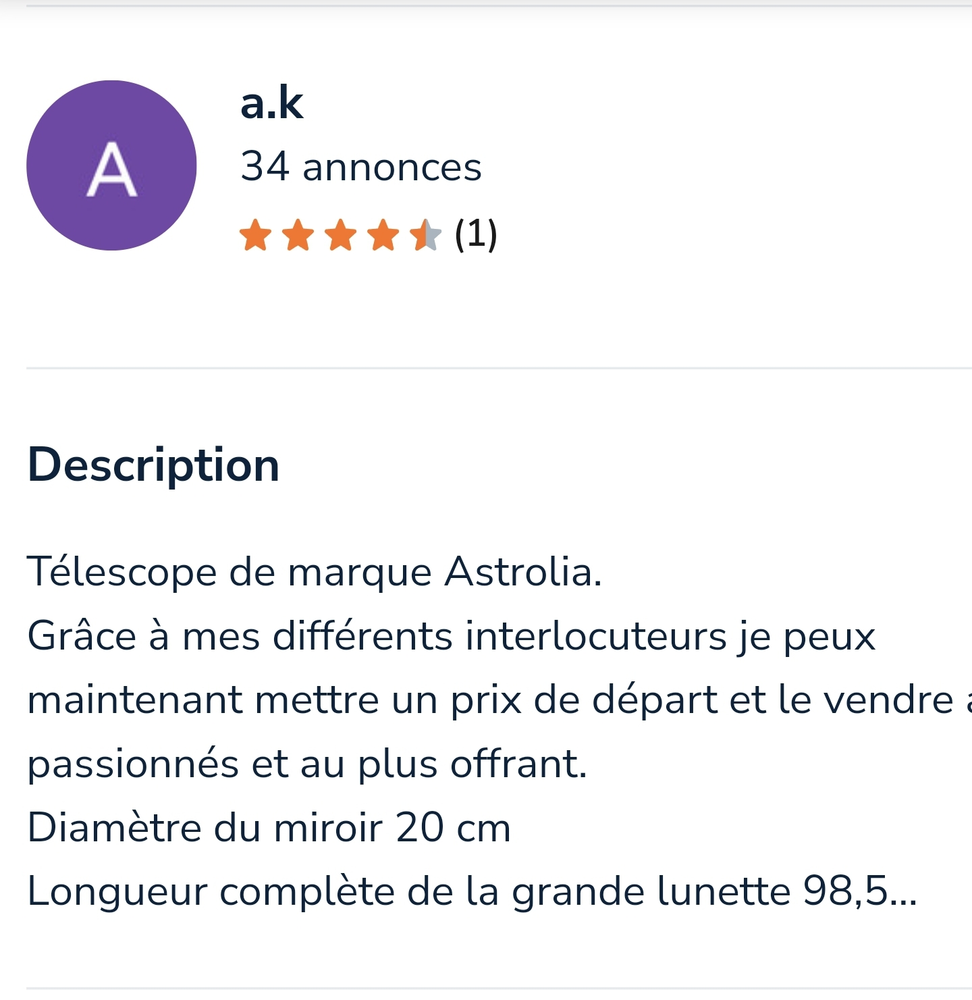View the seller's 34 annonces
Image resolution: width=972 pixels, height=1000 pixels.
point(361,167)
